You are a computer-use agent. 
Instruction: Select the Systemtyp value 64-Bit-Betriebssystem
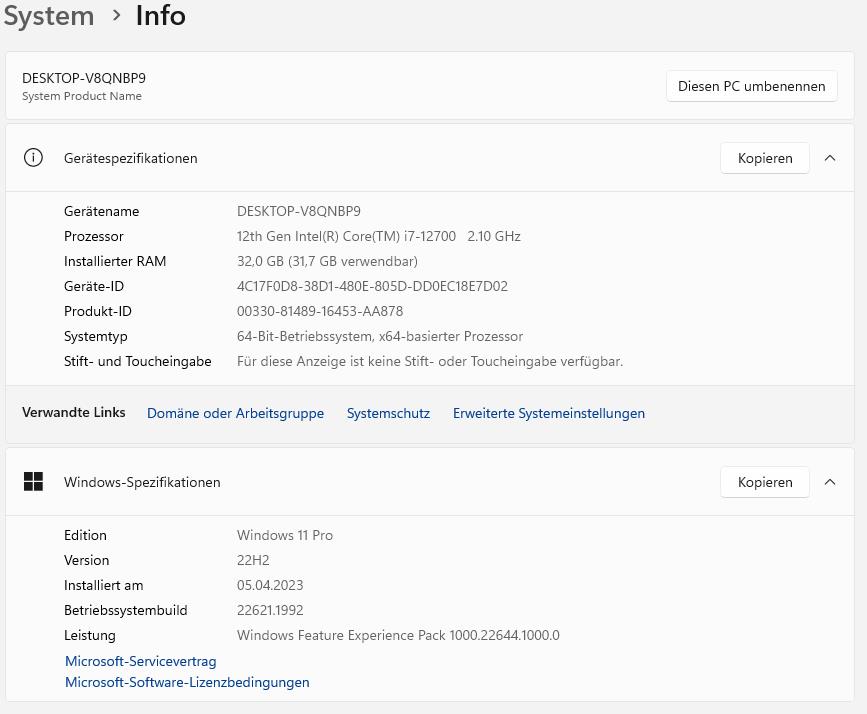pos(380,336)
